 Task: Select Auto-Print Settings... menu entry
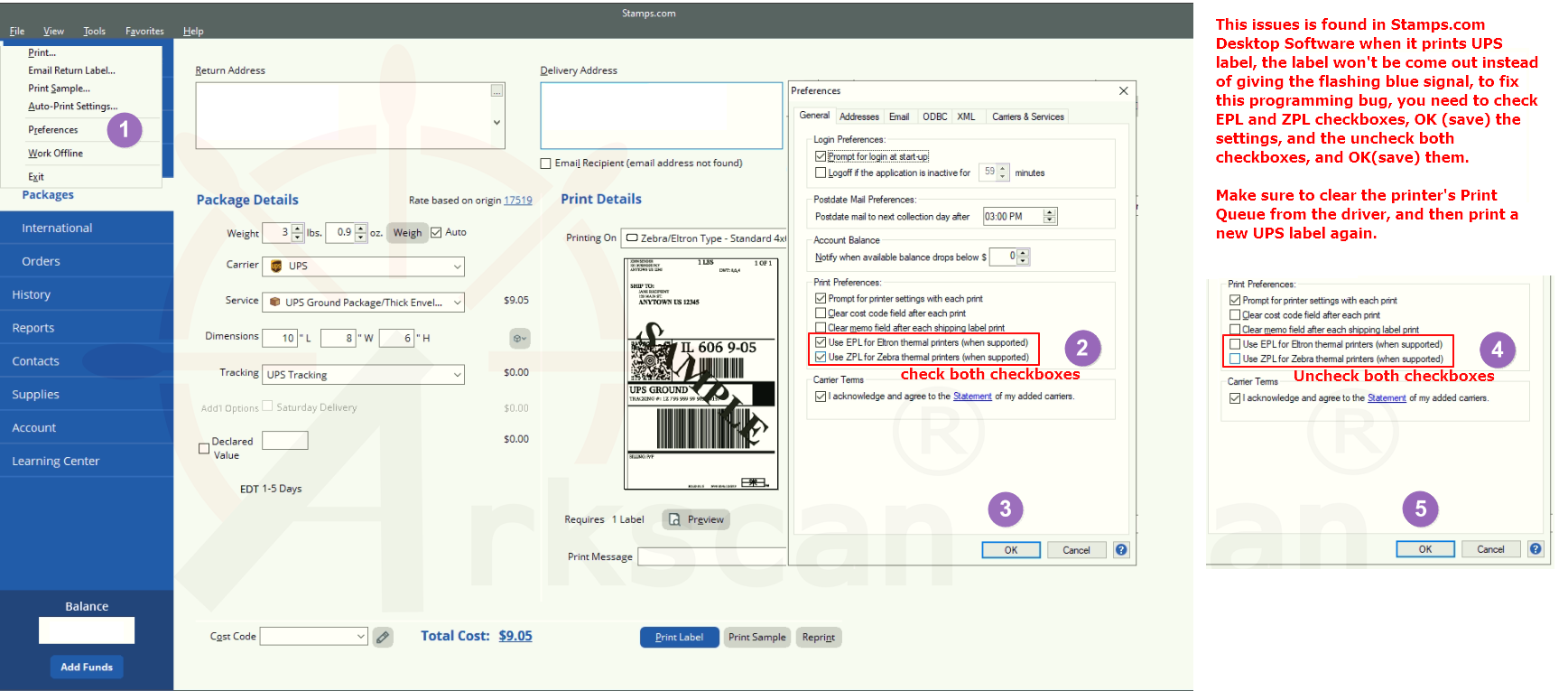point(72,107)
